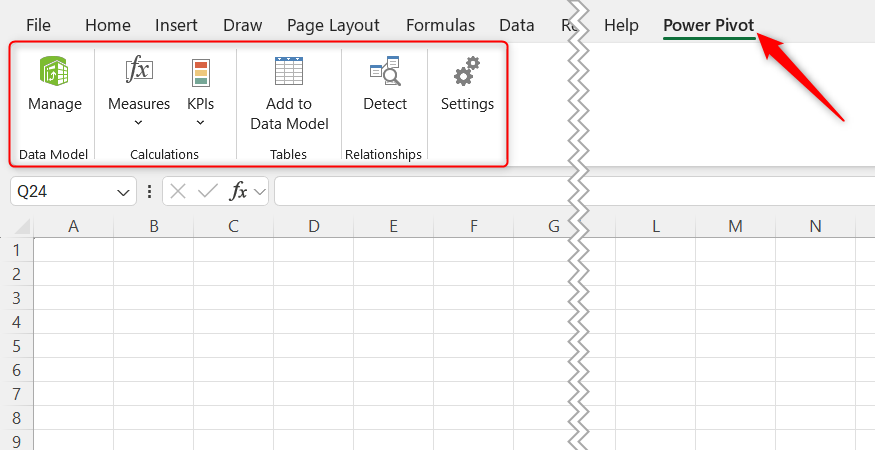Click cell M2

(x=735, y=274)
